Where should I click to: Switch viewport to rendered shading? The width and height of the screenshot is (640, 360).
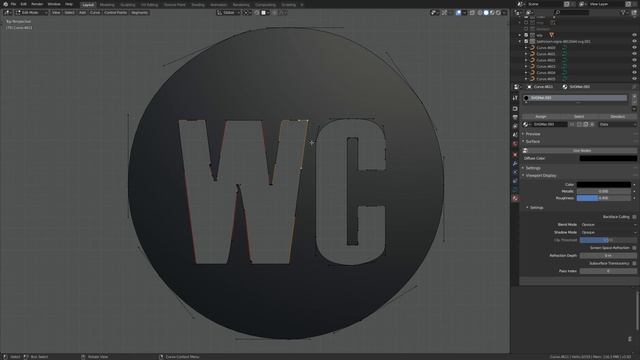click(x=498, y=13)
